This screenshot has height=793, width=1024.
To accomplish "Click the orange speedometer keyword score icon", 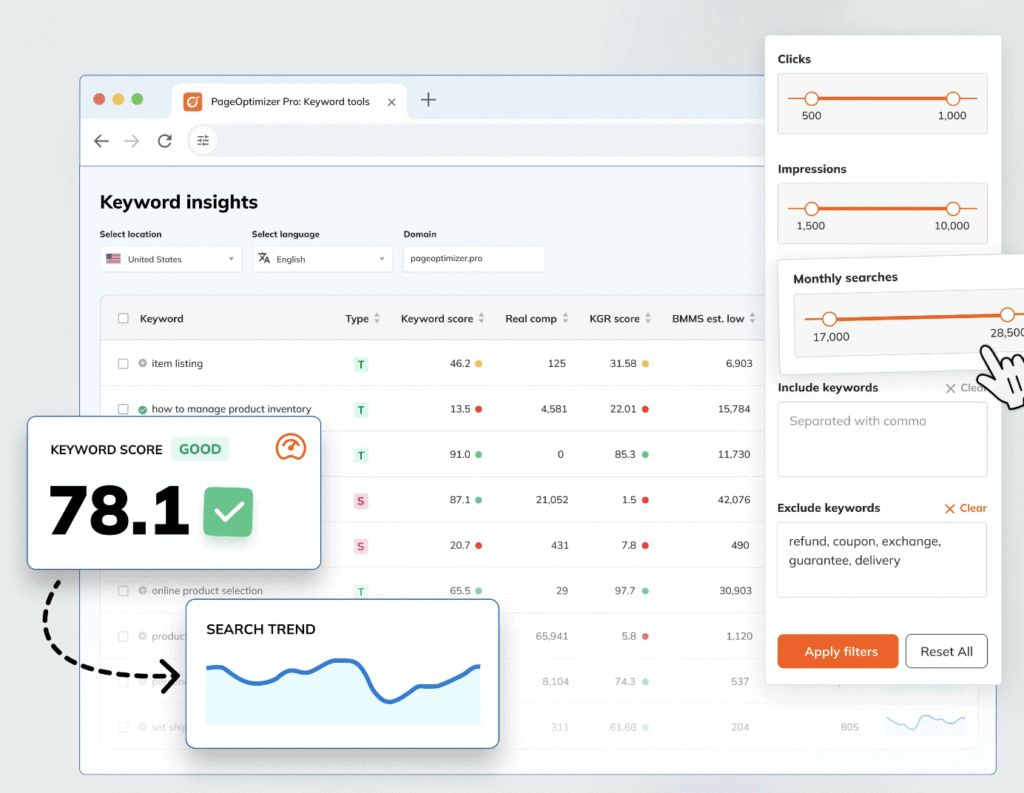I will [290, 448].
